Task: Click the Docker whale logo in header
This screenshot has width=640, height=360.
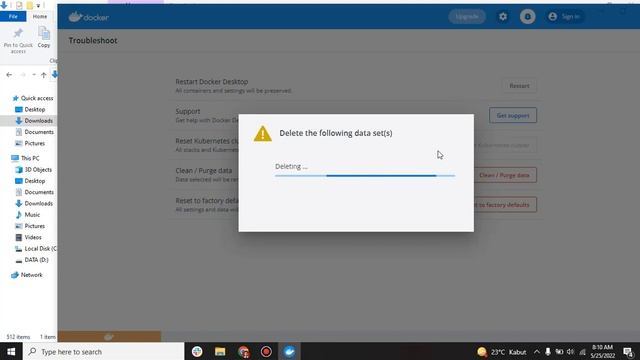Action: tap(89, 17)
